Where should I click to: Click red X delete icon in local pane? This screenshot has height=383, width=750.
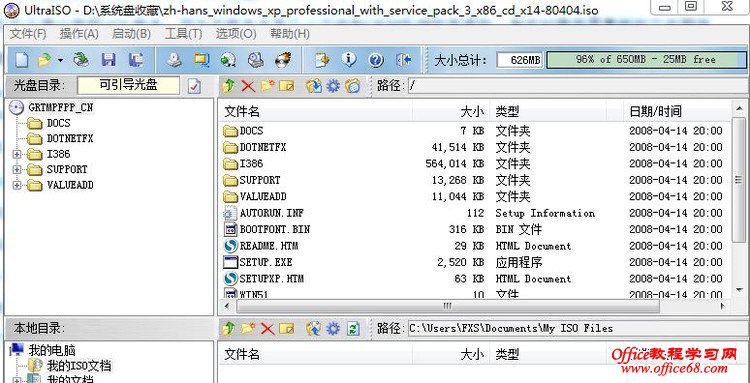point(267,328)
